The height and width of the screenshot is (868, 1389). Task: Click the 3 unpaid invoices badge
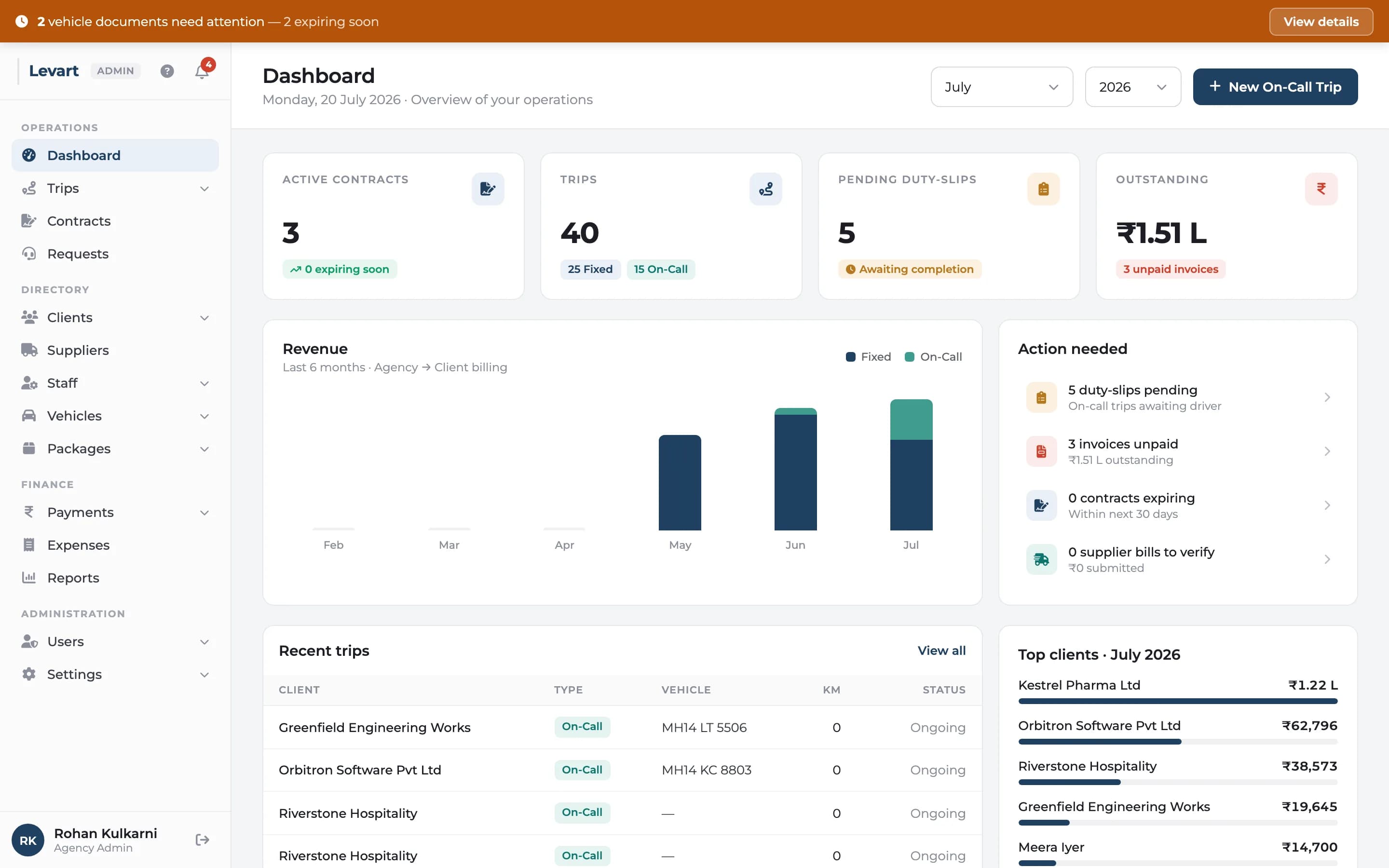pyautogui.click(x=1171, y=269)
